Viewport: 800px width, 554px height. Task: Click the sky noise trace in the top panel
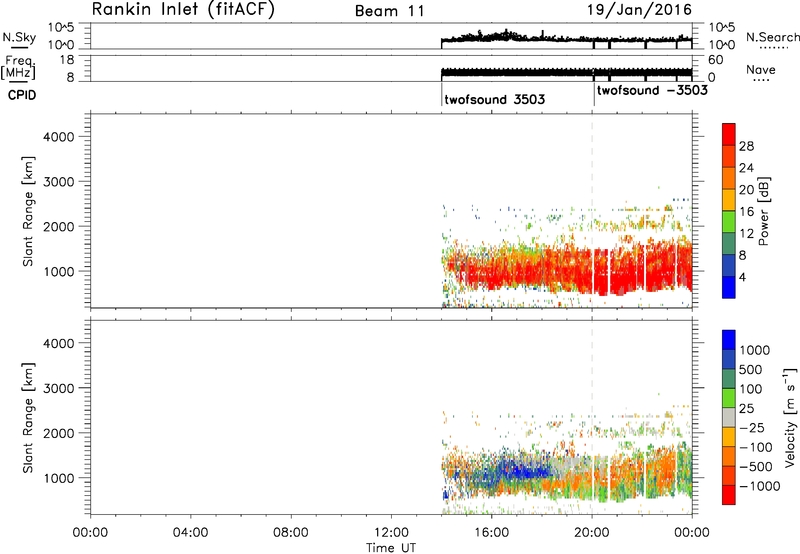566,38
